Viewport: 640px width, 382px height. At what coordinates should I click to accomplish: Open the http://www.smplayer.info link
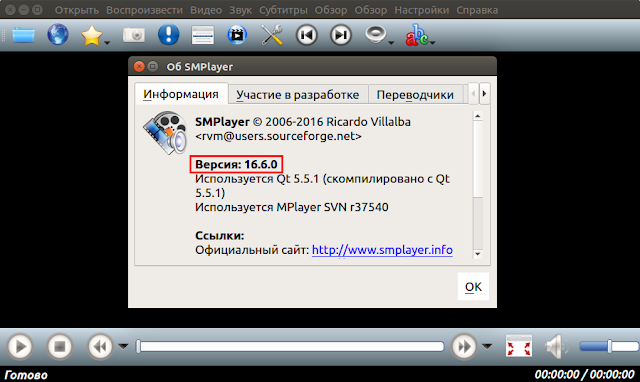(x=382, y=250)
